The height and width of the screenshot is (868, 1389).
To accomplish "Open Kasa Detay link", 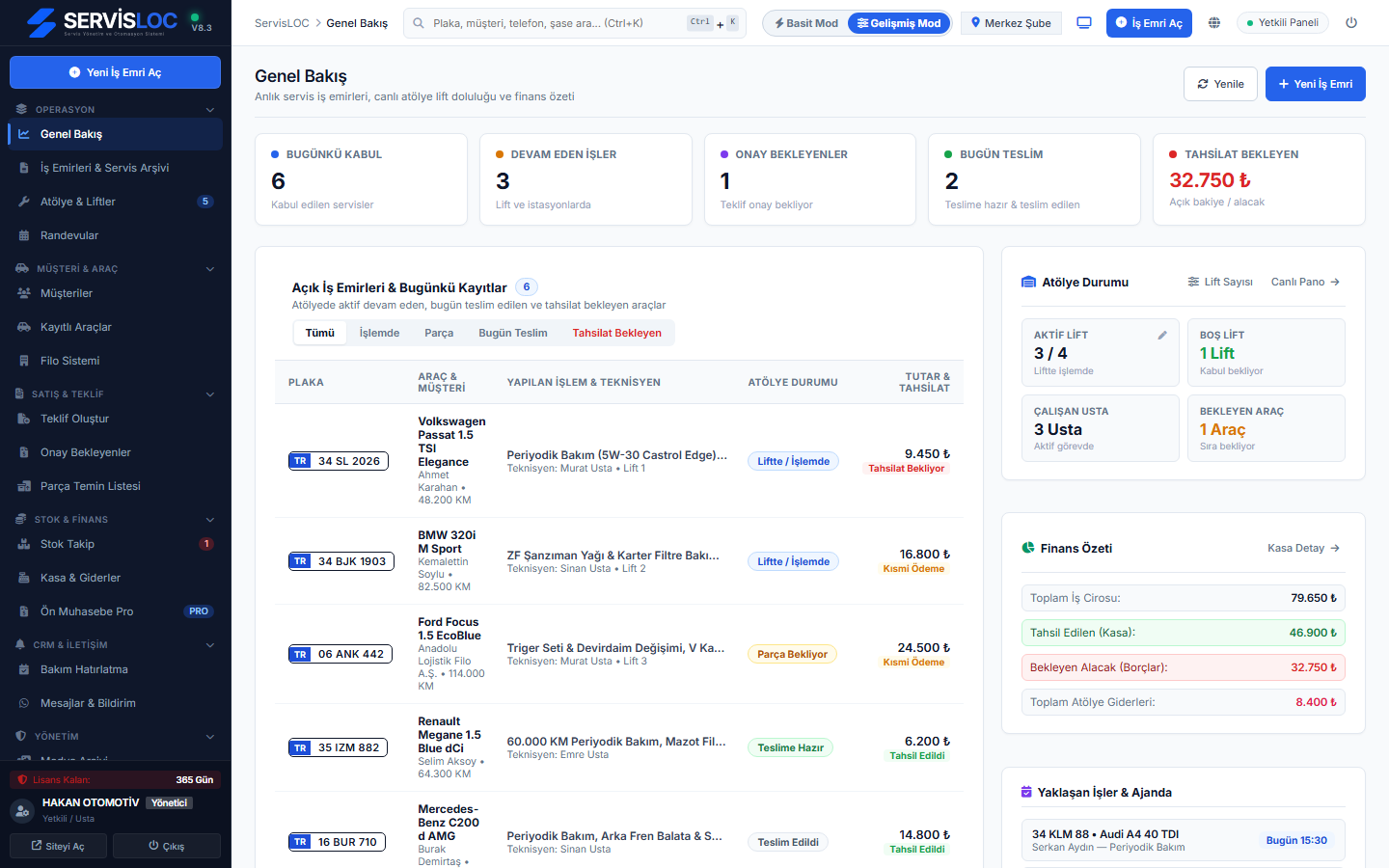I will (x=1304, y=548).
